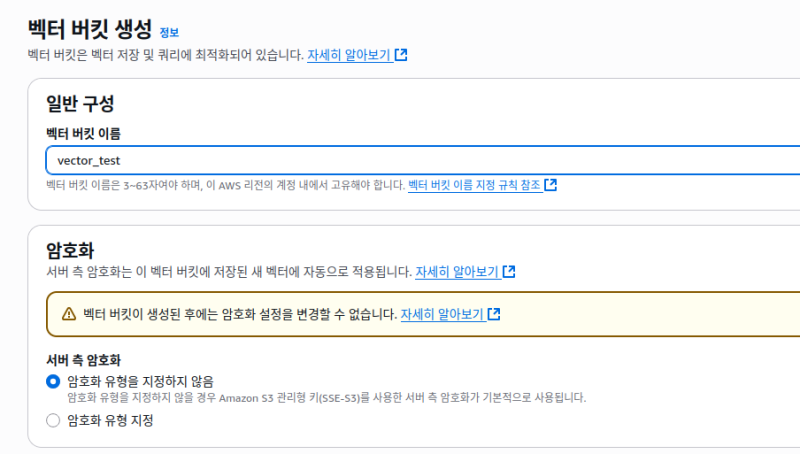Click the 일반 구성 section heading
This screenshot has height=454, width=800.
coord(80,102)
